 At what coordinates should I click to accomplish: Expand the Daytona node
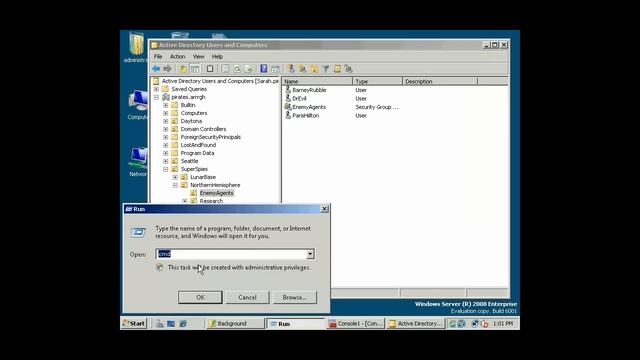[166, 121]
